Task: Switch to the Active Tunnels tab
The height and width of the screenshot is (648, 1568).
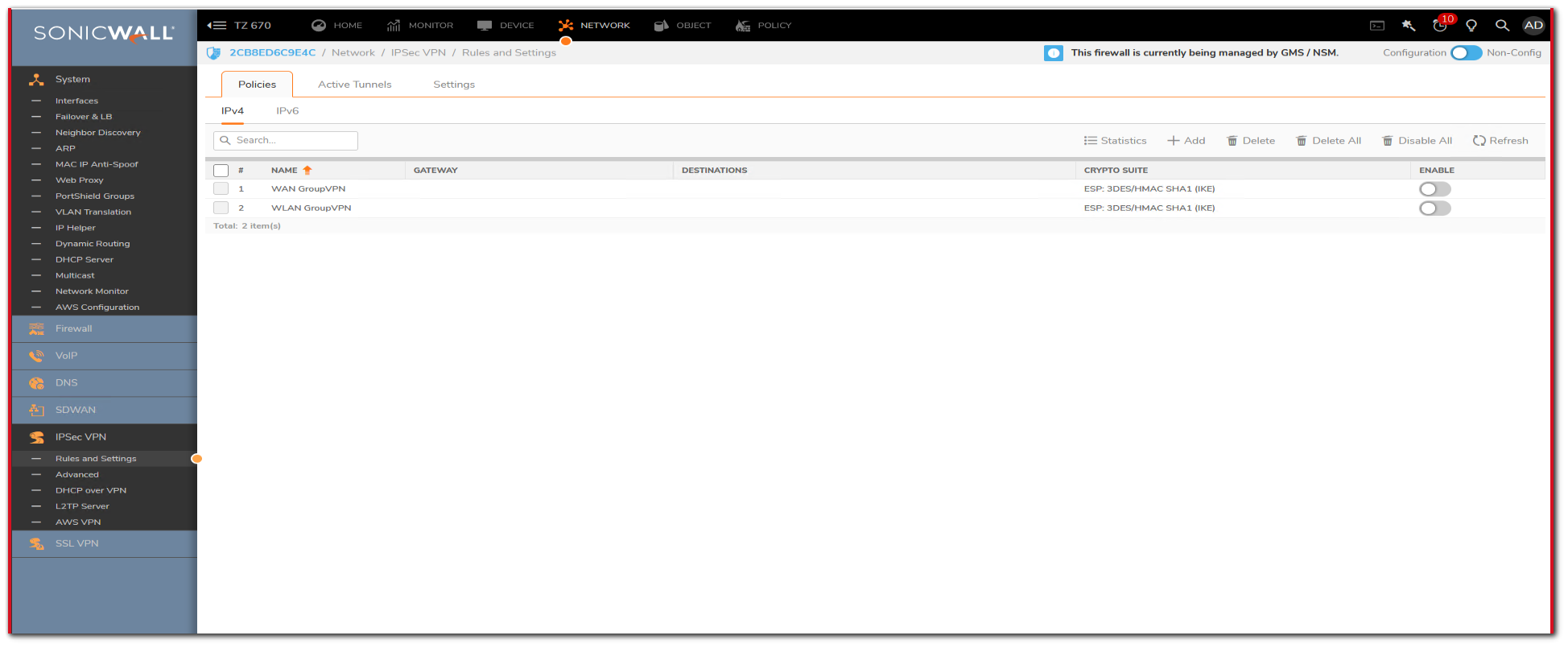Action: 355,85
